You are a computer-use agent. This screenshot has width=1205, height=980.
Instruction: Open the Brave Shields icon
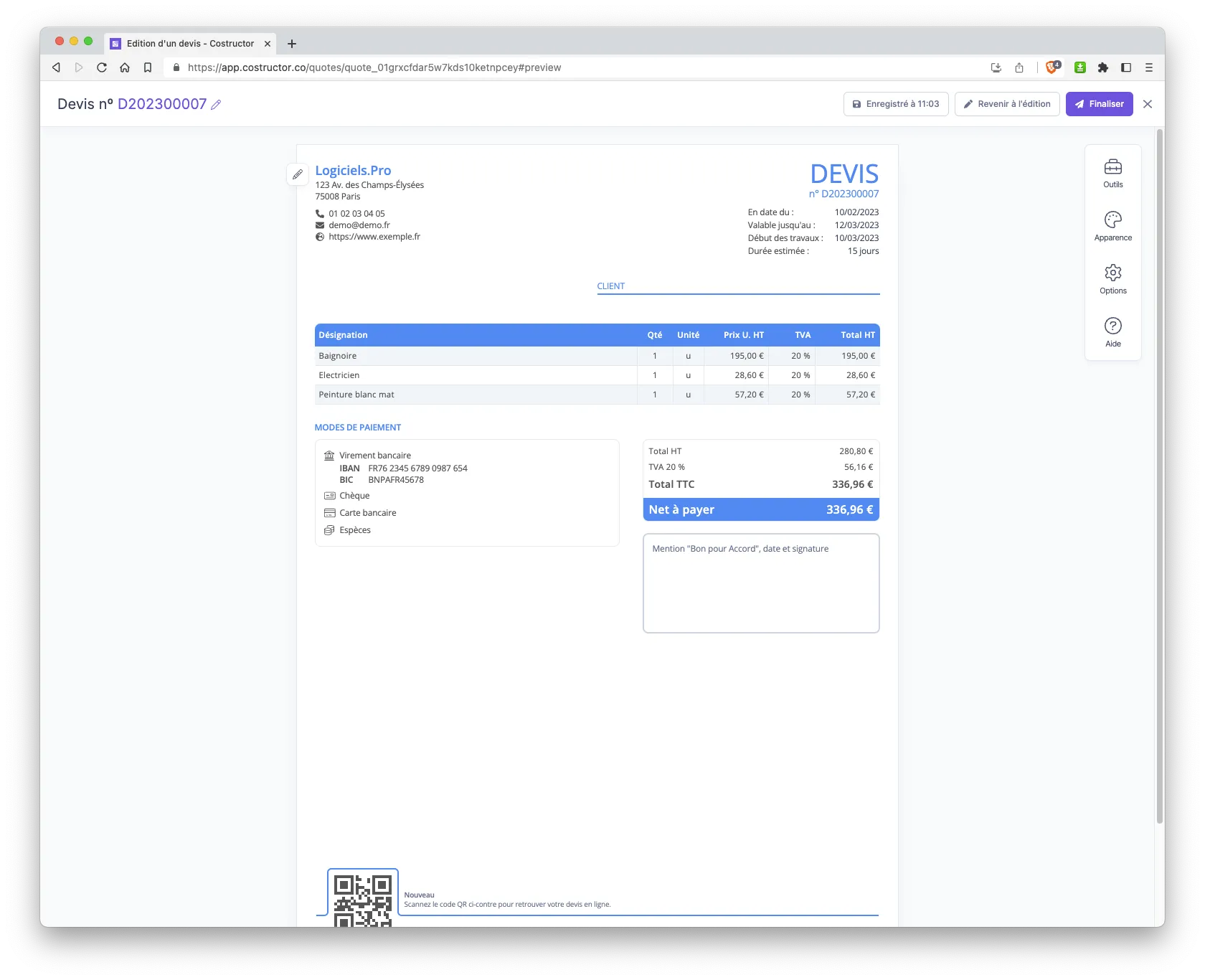[1052, 67]
